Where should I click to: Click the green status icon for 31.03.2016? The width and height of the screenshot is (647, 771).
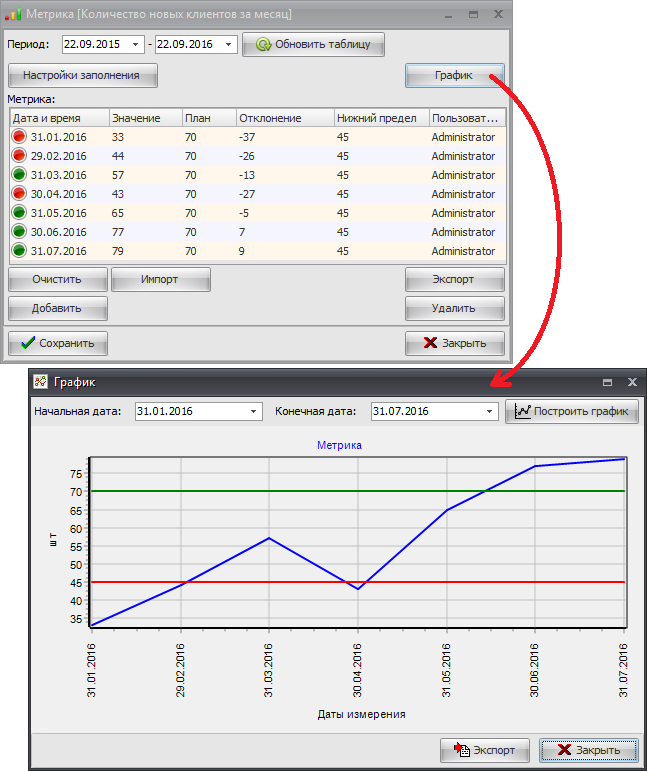[18, 175]
